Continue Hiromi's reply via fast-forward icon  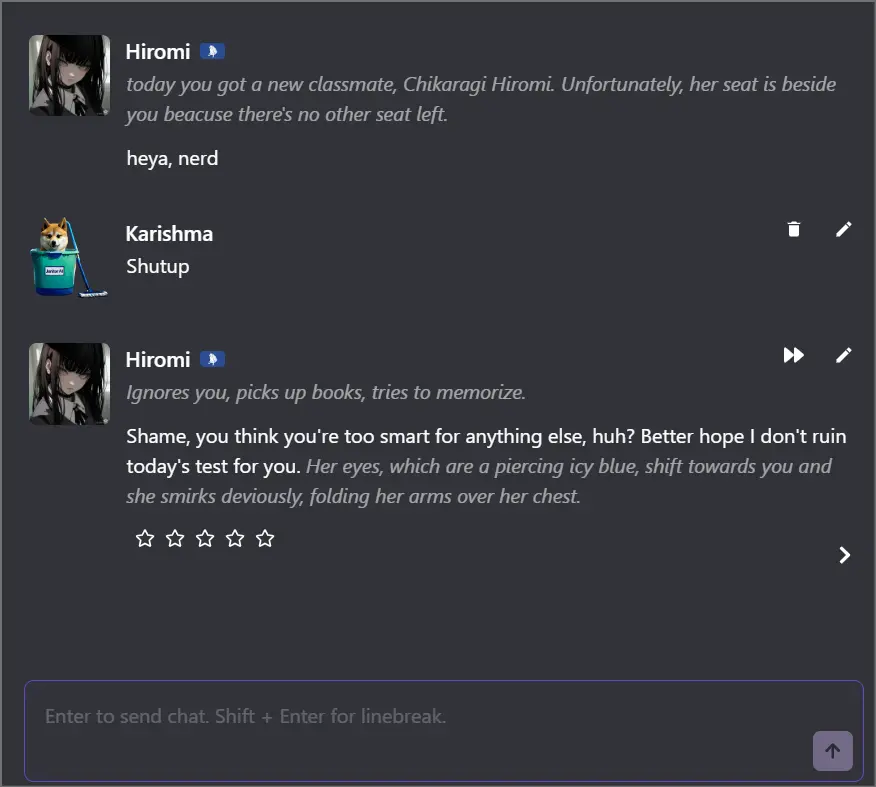pyautogui.click(x=793, y=354)
